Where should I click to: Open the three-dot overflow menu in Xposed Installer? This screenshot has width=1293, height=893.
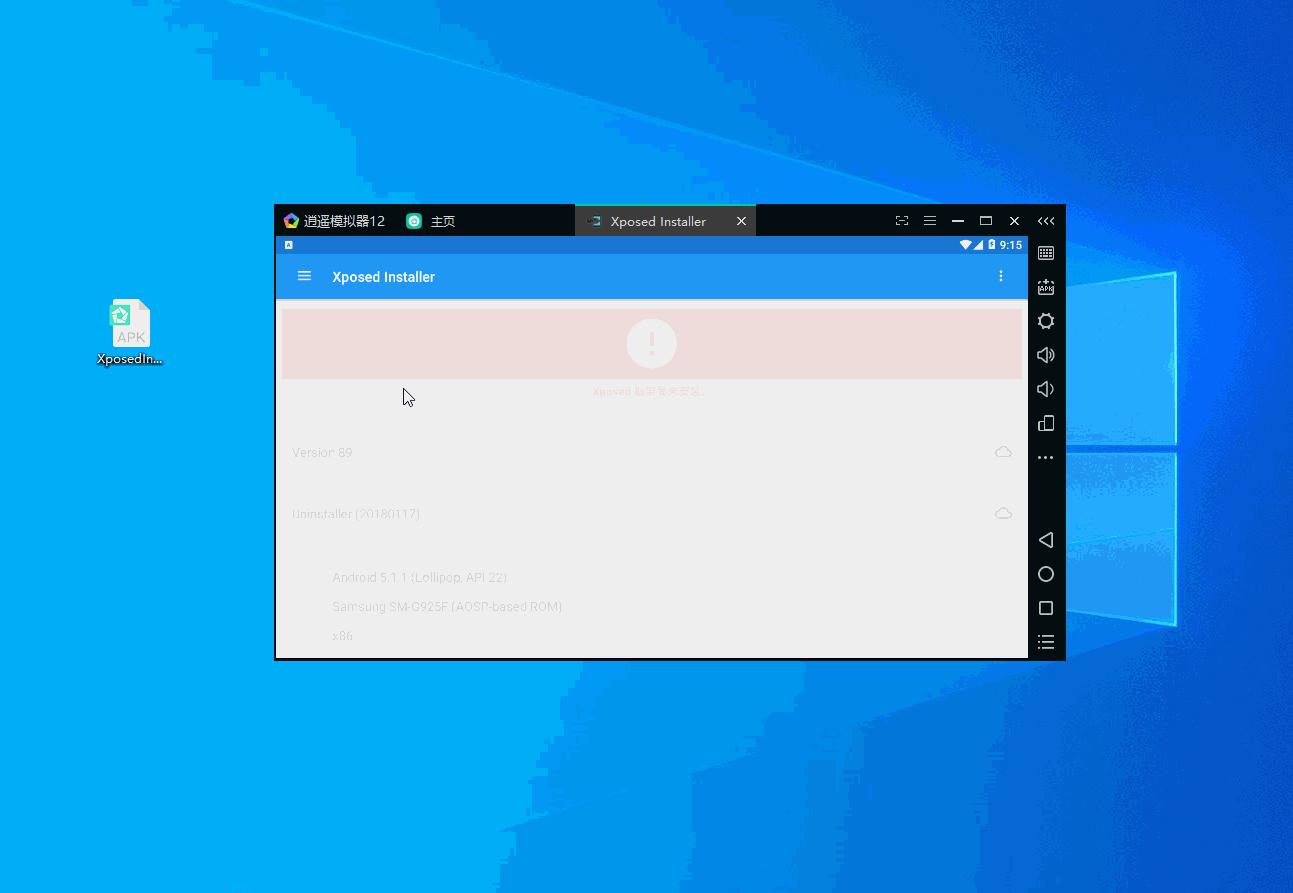(x=1000, y=276)
